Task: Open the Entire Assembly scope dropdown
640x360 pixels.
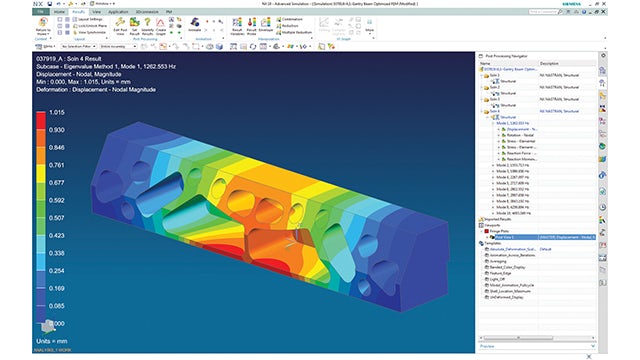Action: coord(118,47)
